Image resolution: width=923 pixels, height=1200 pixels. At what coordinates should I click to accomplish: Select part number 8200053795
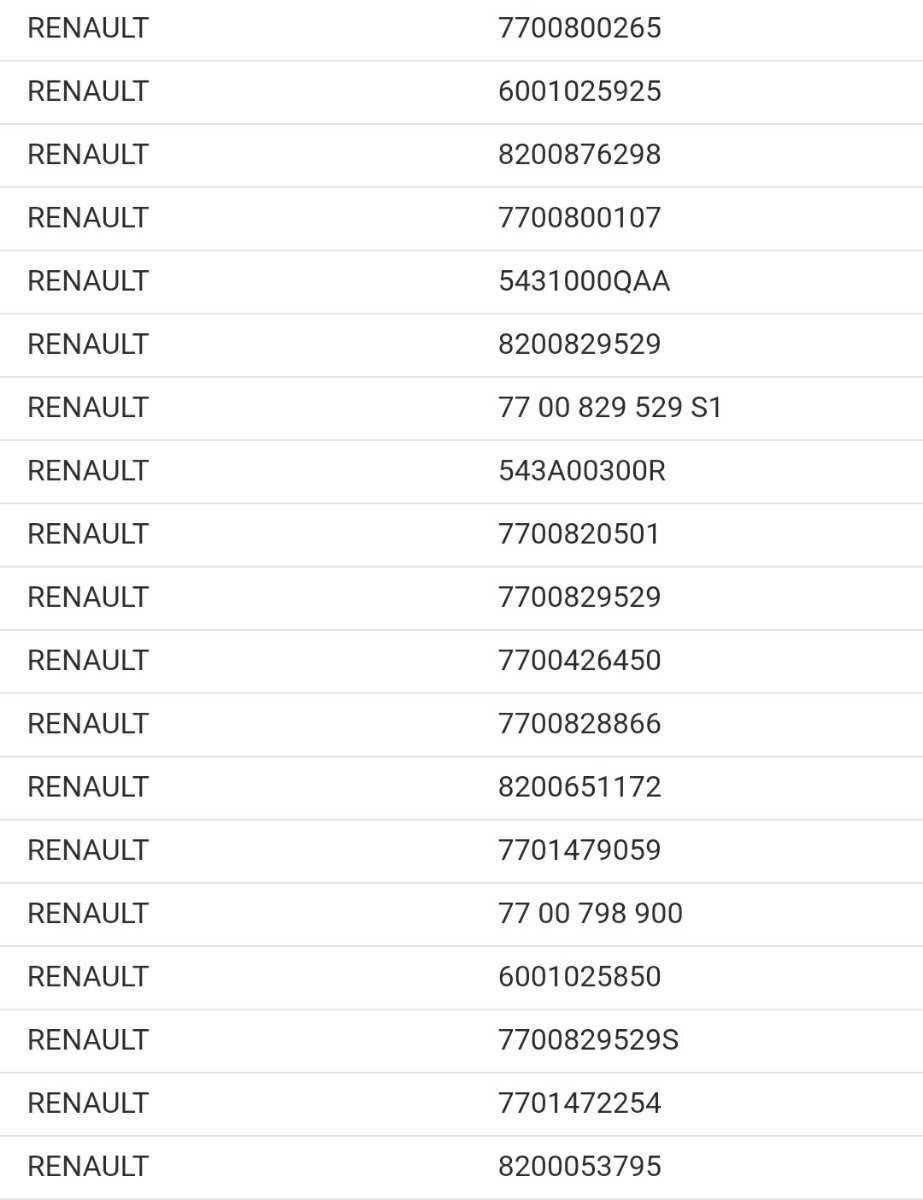[x=579, y=1166]
